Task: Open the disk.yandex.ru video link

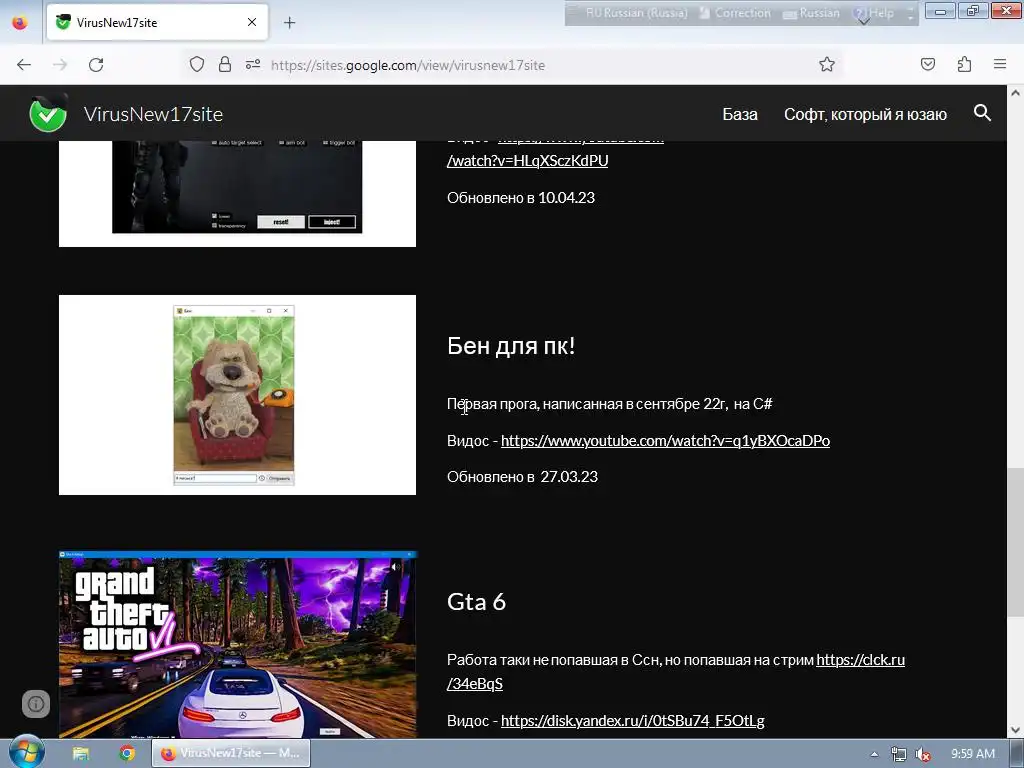Action: pos(633,720)
